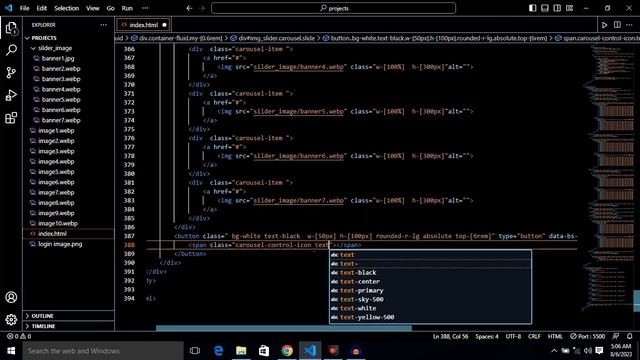Click the feedback icon in status bar
The height and width of the screenshot is (360, 640).
point(616,336)
